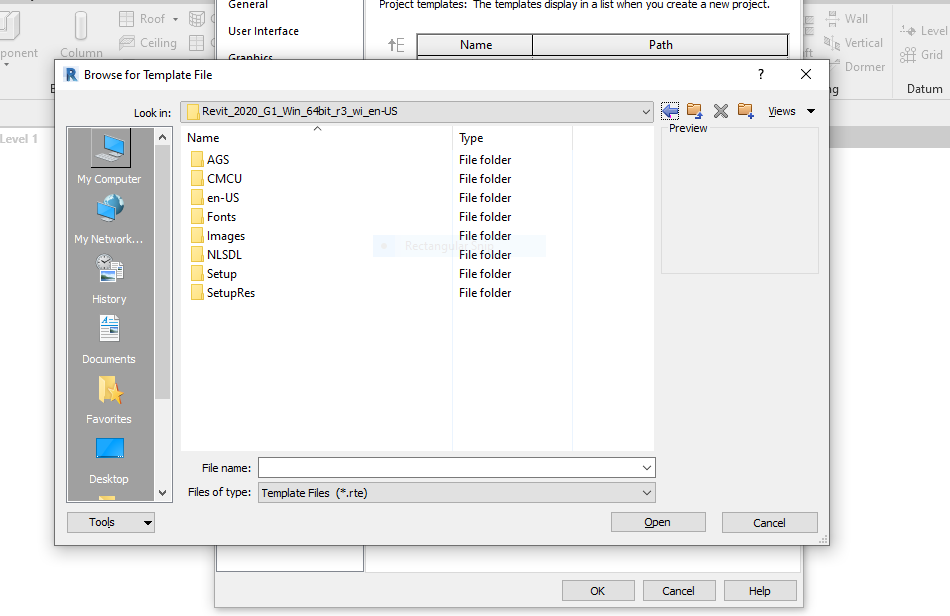Select the AGS folder
The width and height of the screenshot is (950, 616).
(210, 160)
